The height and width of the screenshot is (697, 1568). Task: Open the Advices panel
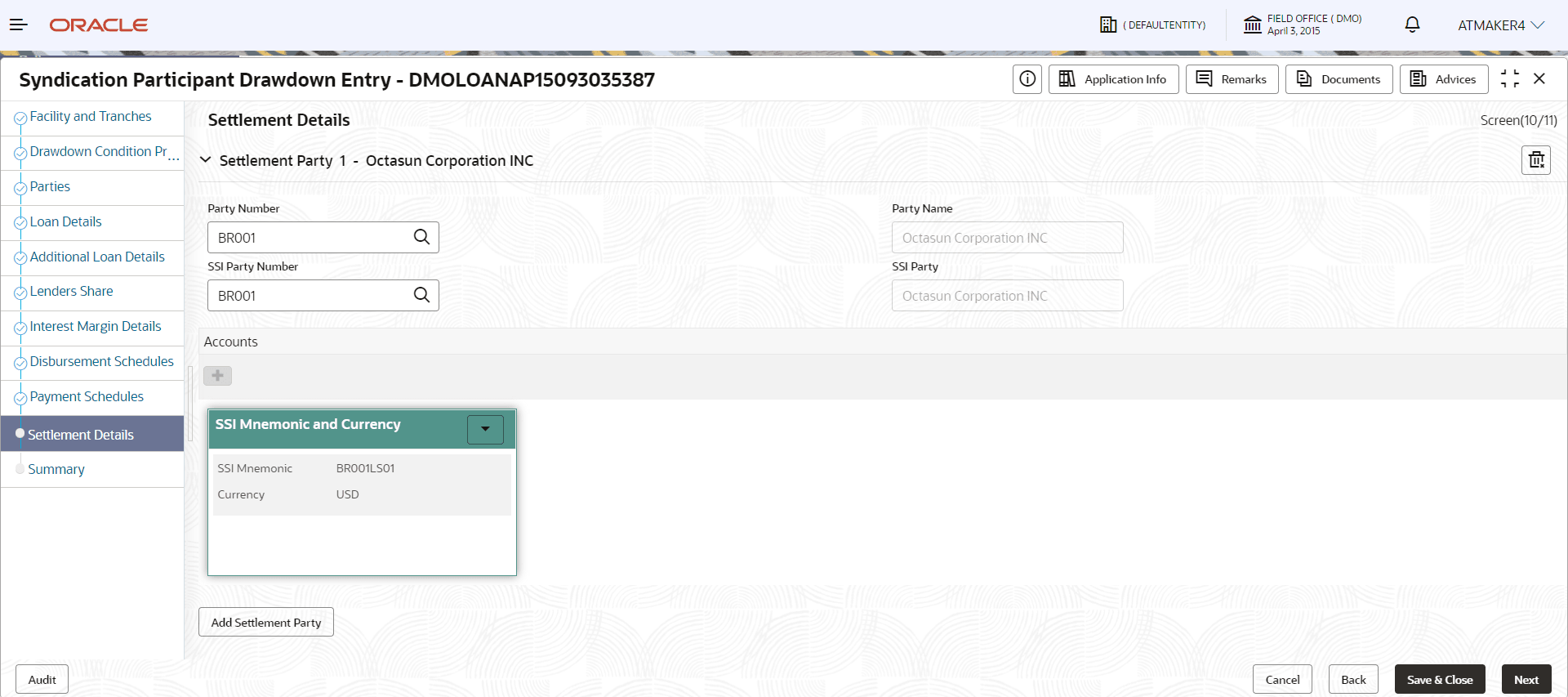coord(1444,79)
